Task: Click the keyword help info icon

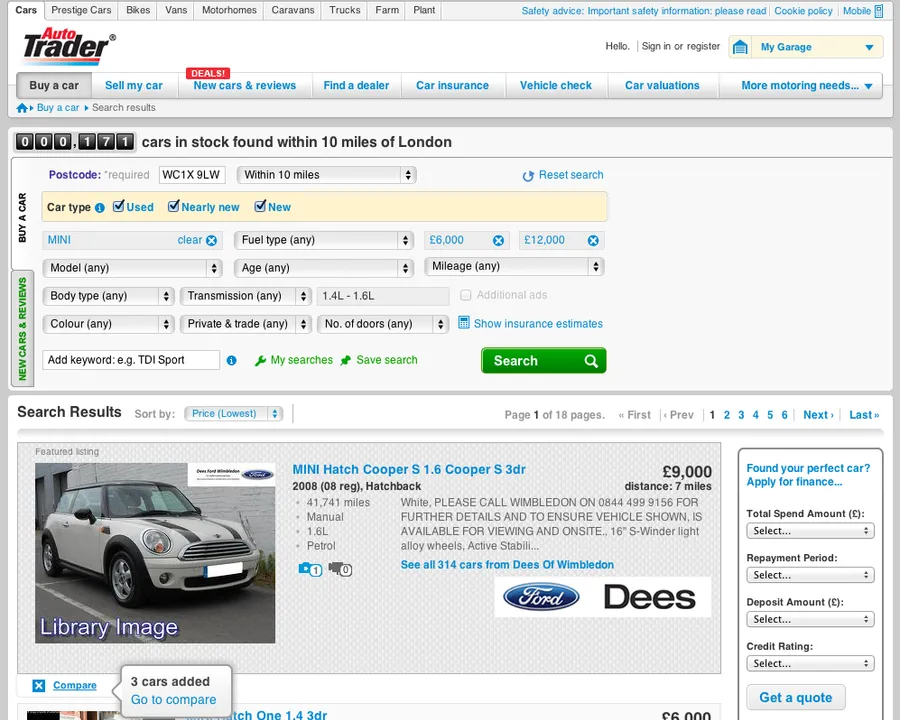Action: click(x=232, y=360)
